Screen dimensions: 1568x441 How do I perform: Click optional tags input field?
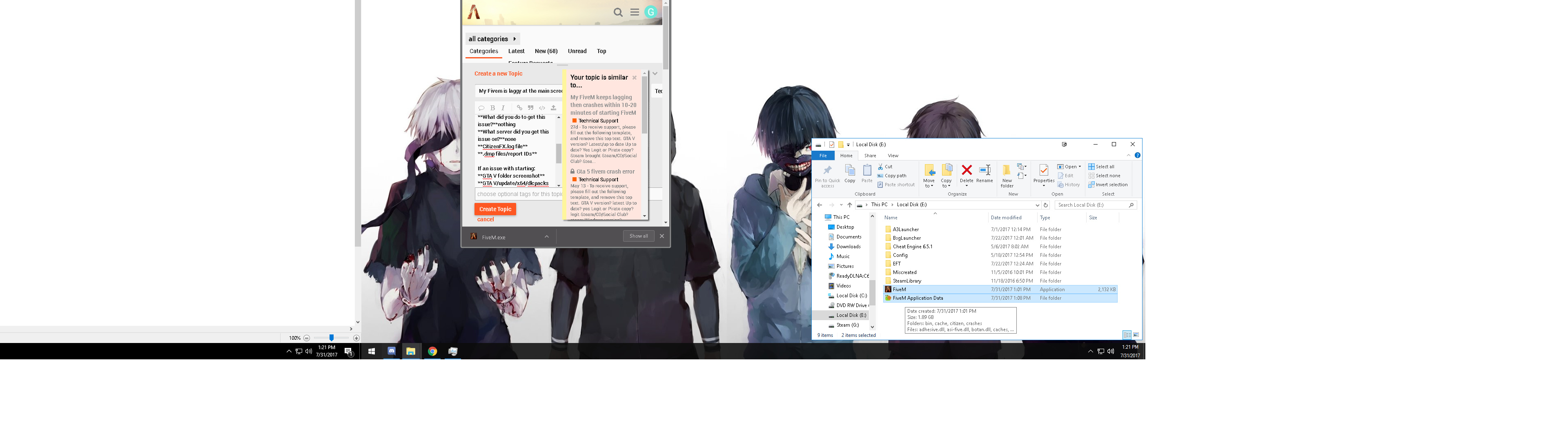point(519,194)
